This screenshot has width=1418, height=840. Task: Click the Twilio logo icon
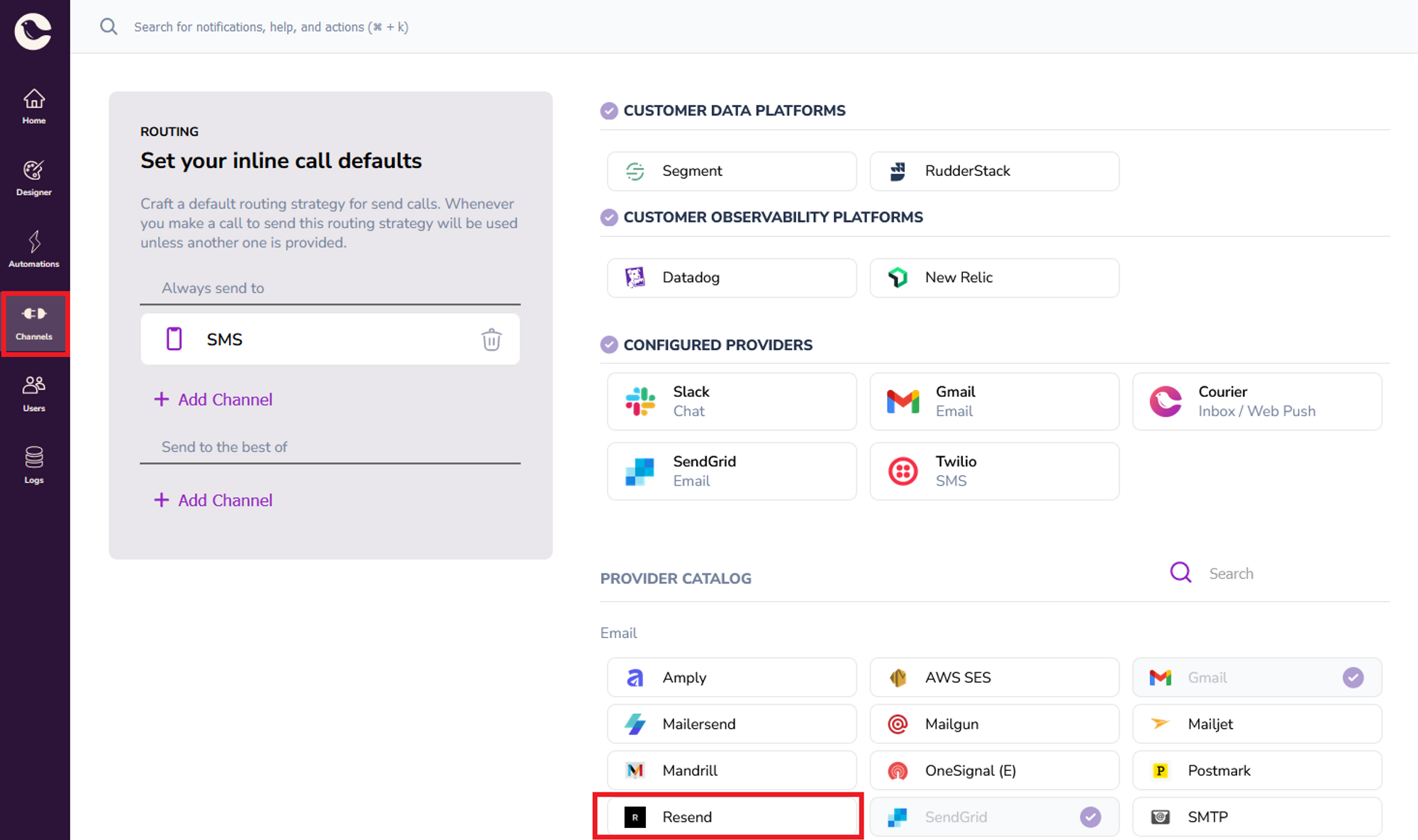(902, 470)
